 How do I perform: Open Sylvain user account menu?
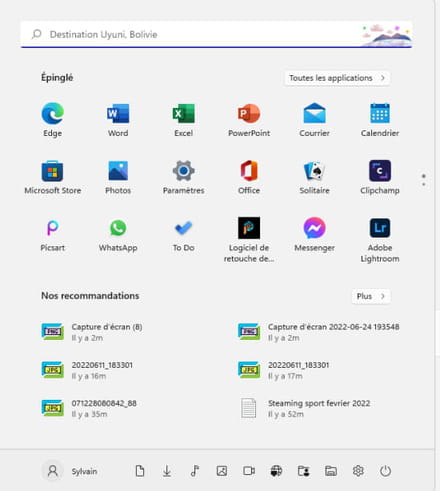click(x=69, y=471)
